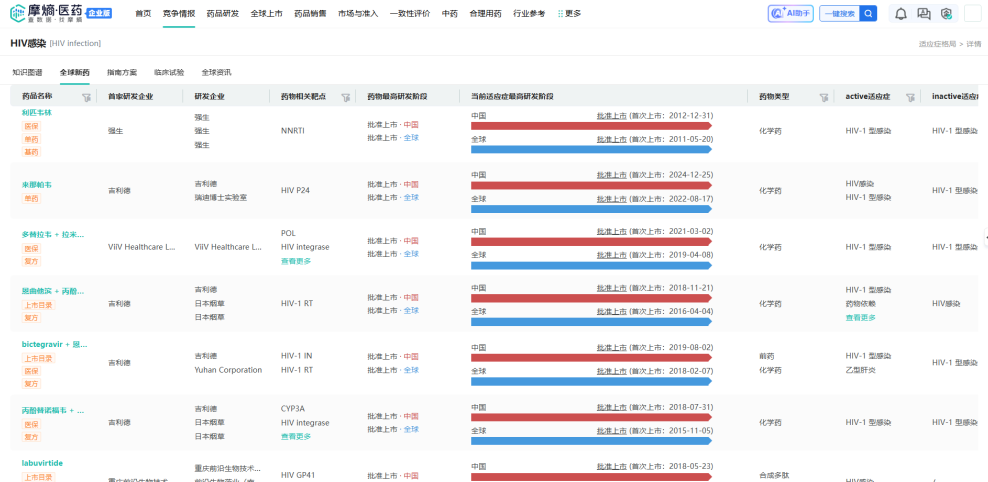The height and width of the screenshot is (482, 988).
Task: Open the 药品研发 menu
Action: pos(222,14)
